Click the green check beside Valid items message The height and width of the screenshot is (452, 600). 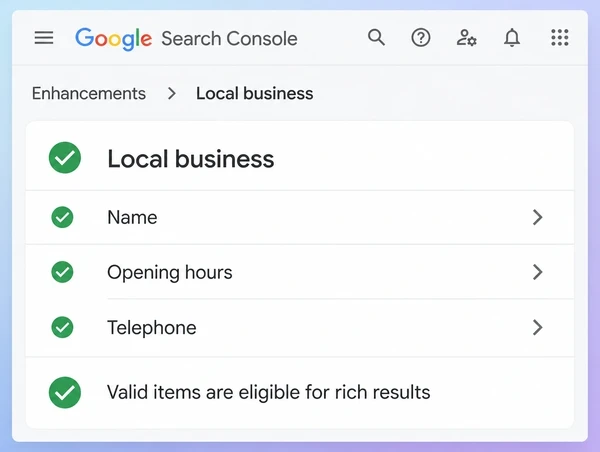pos(65,392)
